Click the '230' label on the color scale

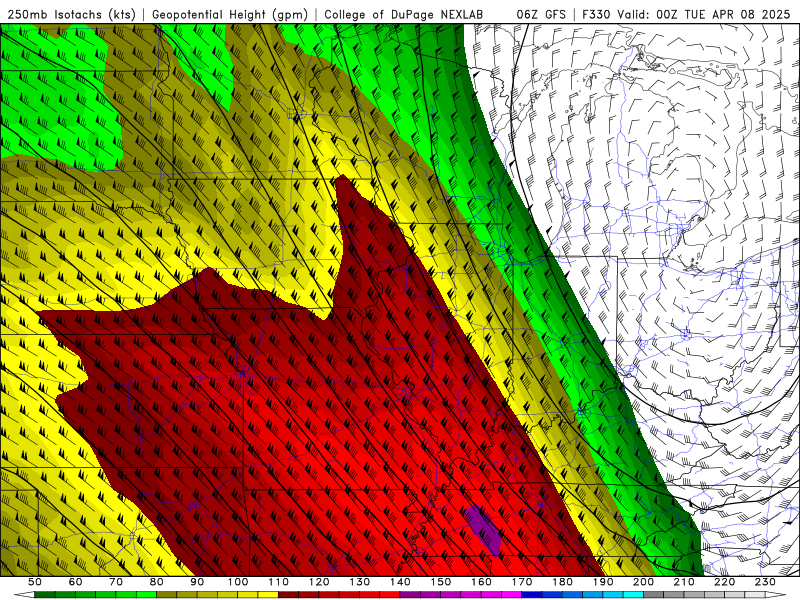click(x=765, y=582)
